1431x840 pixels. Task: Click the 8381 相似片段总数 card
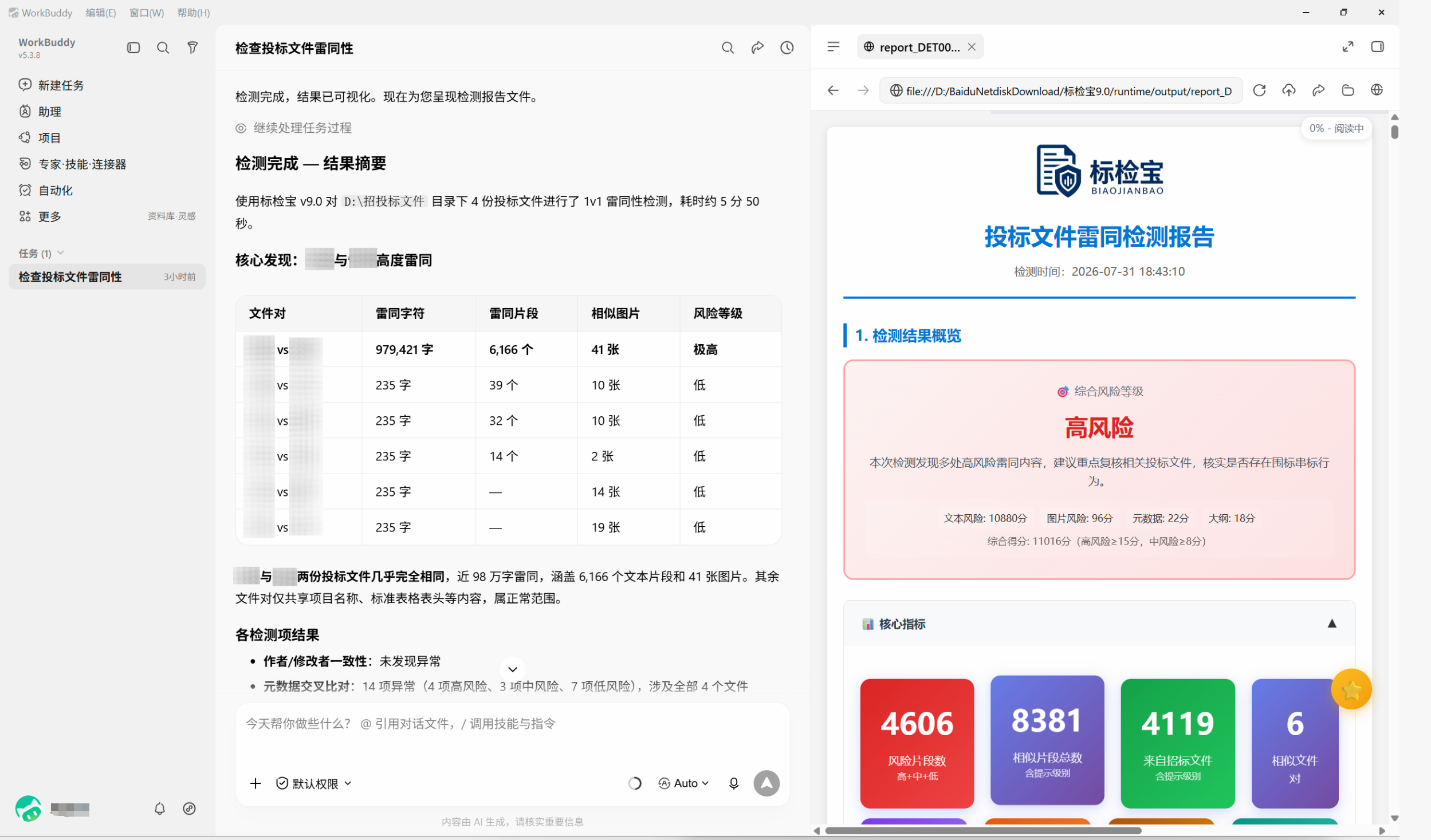coord(1047,740)
